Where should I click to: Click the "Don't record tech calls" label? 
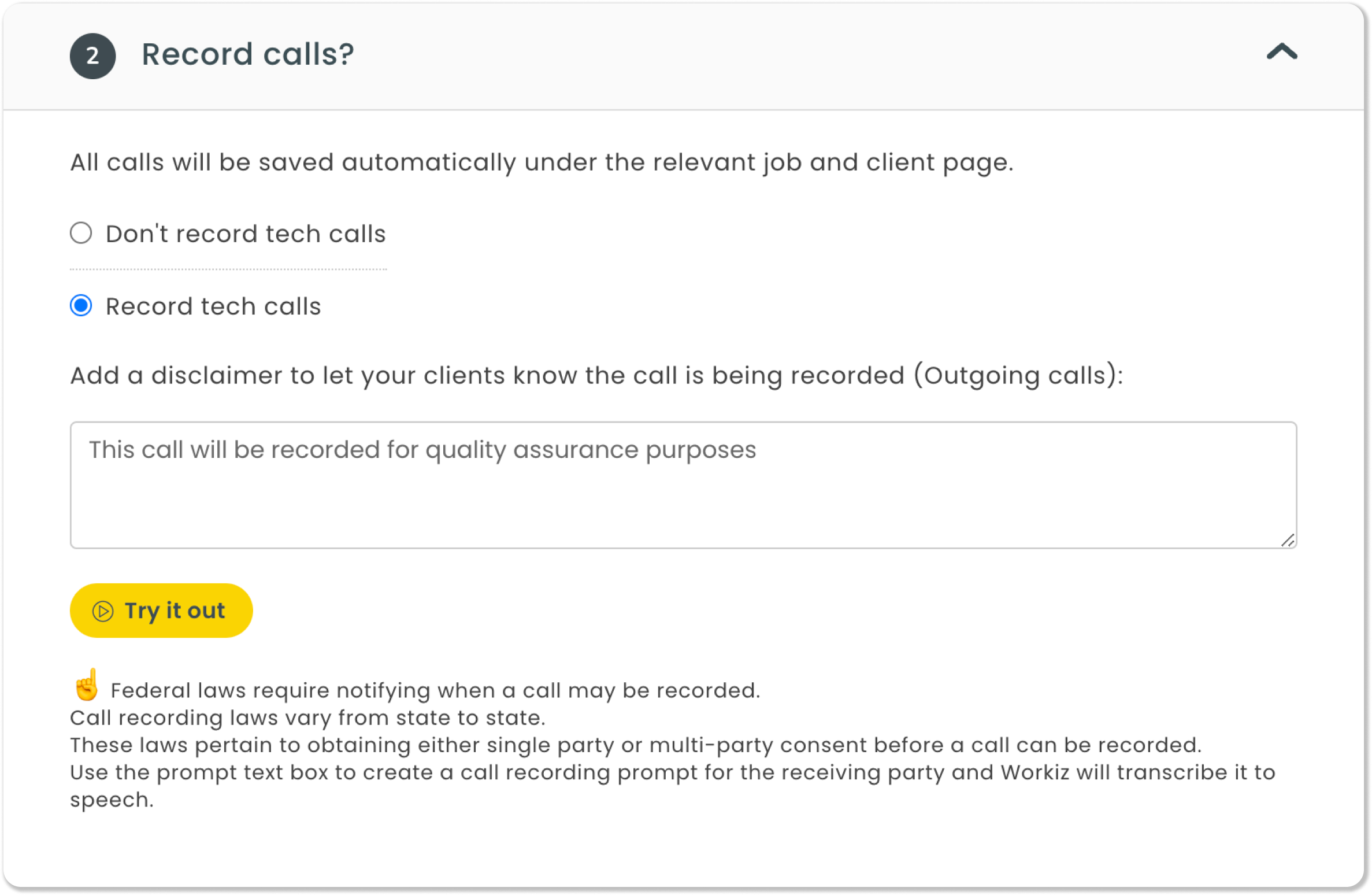pos(246,234)
